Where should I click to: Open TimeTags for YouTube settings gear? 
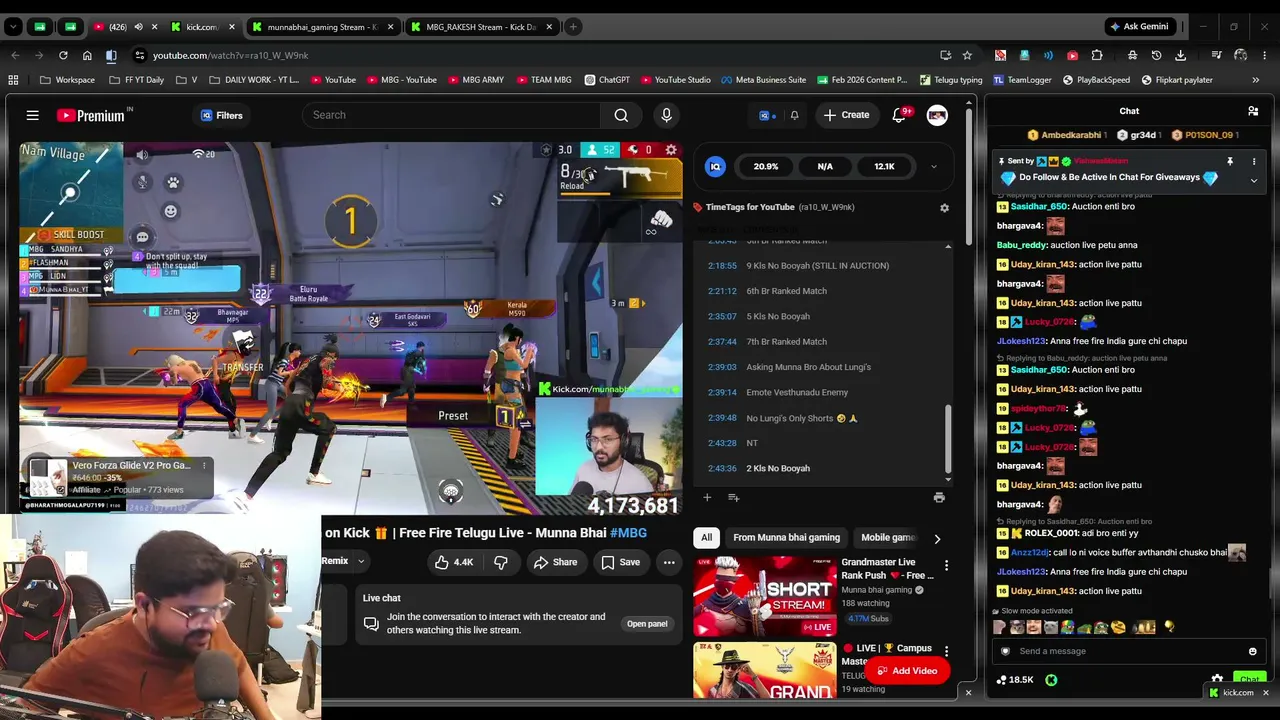point(944,208)
